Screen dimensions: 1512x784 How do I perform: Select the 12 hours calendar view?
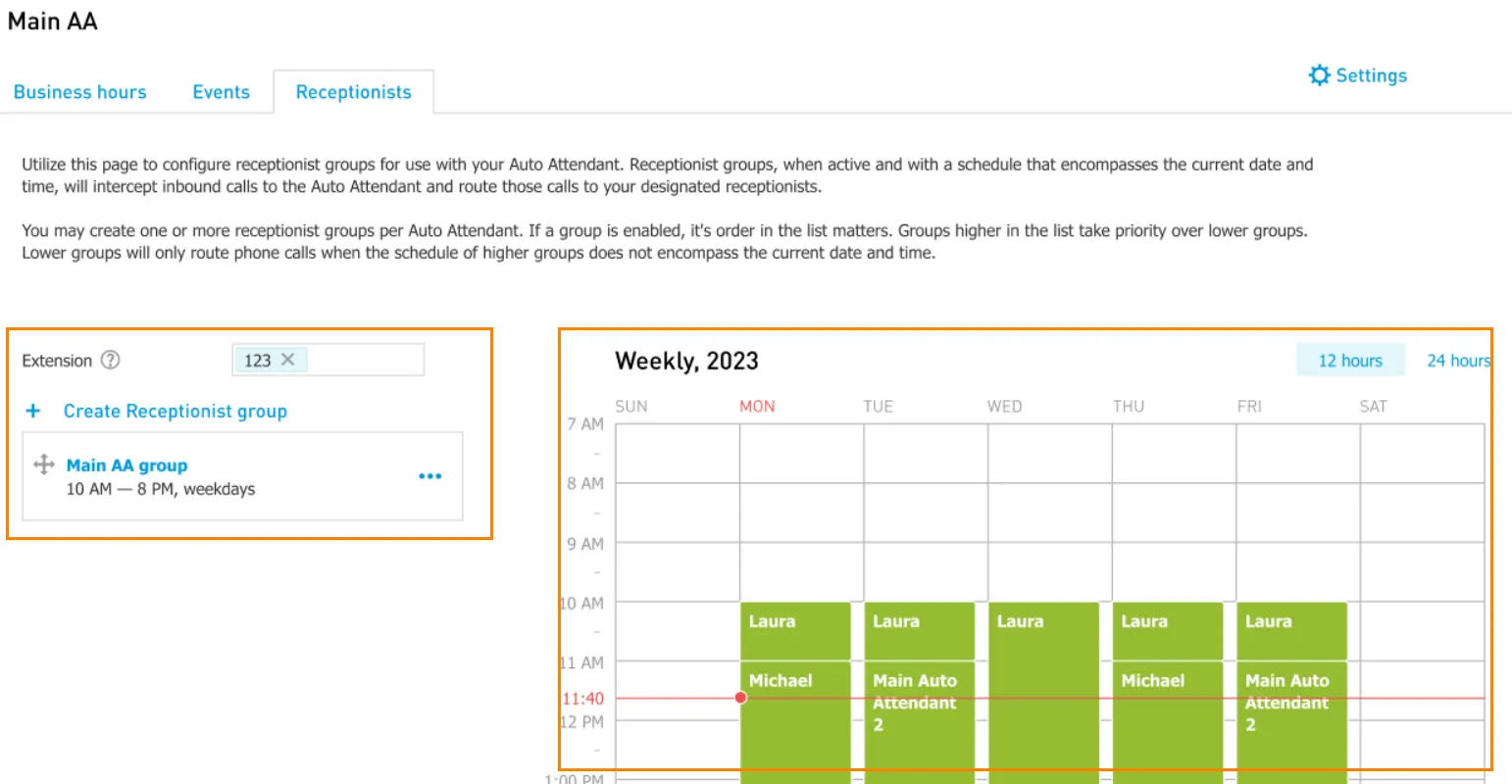coord(1350,361)
